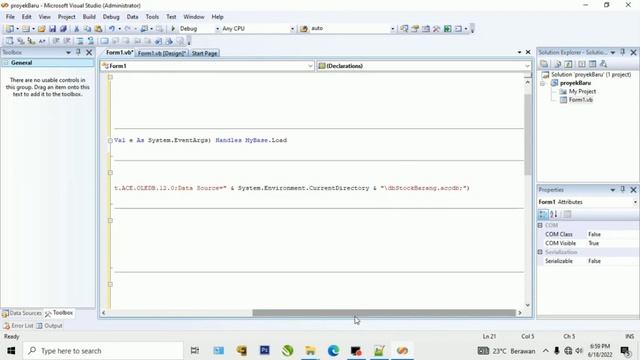The height and width of the screenshot is (360, 640).
Task: Select My Project in Solution Explorer
Action: tap(582, 91)
